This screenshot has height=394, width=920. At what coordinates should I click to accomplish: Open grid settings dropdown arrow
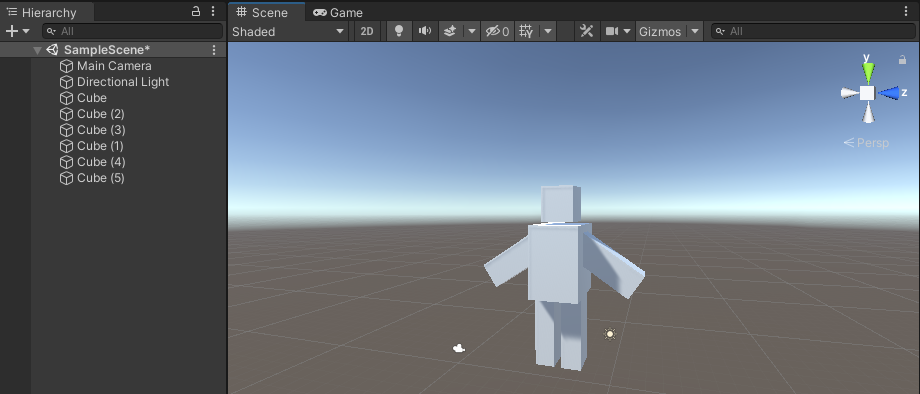pyautogui.click(x=547, y=31)
